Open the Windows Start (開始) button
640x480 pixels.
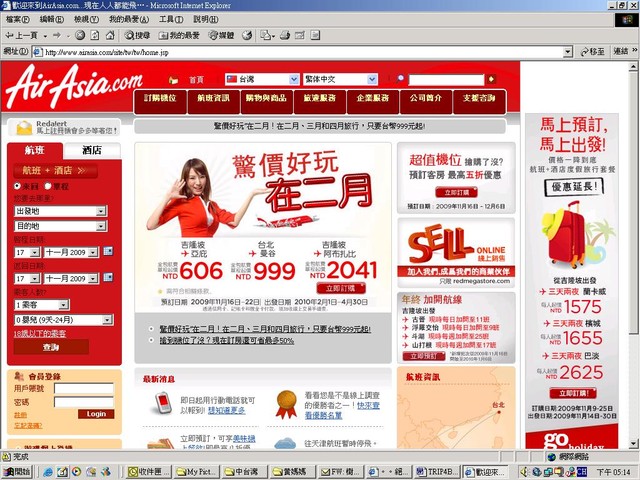(x=17, y=472)
